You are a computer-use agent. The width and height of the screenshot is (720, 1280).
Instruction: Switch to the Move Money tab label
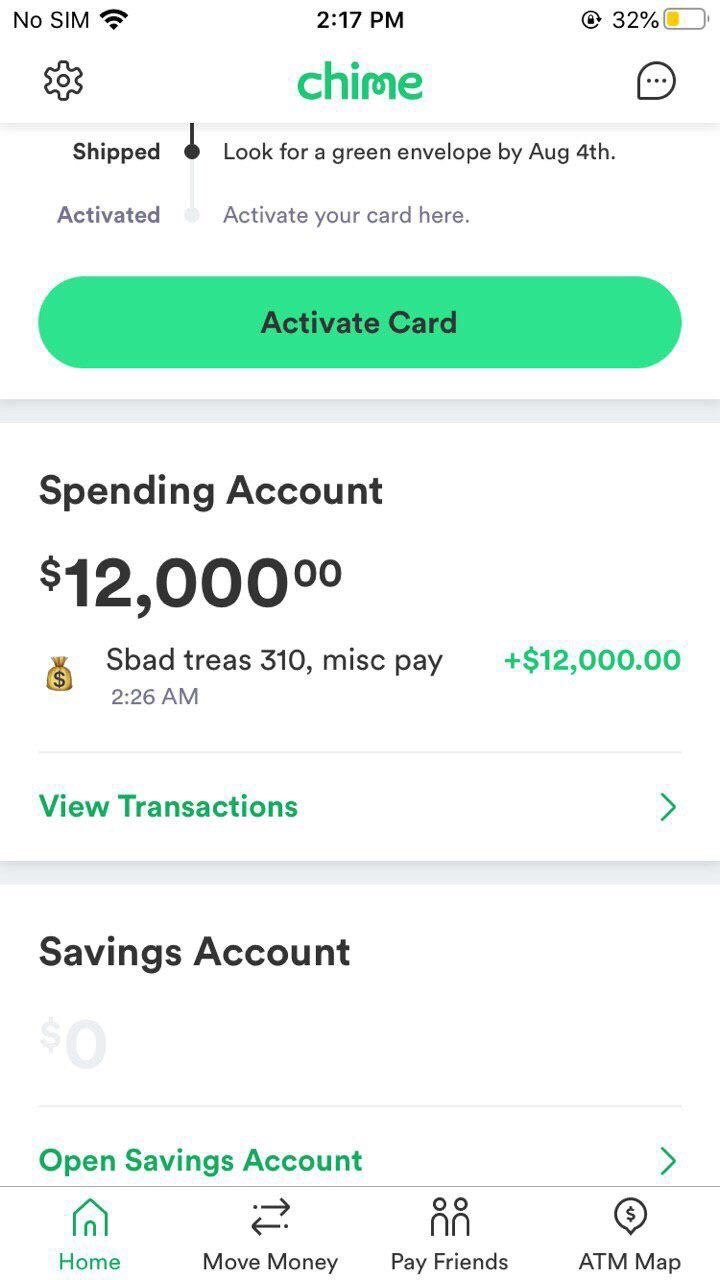pos(270,1262)
